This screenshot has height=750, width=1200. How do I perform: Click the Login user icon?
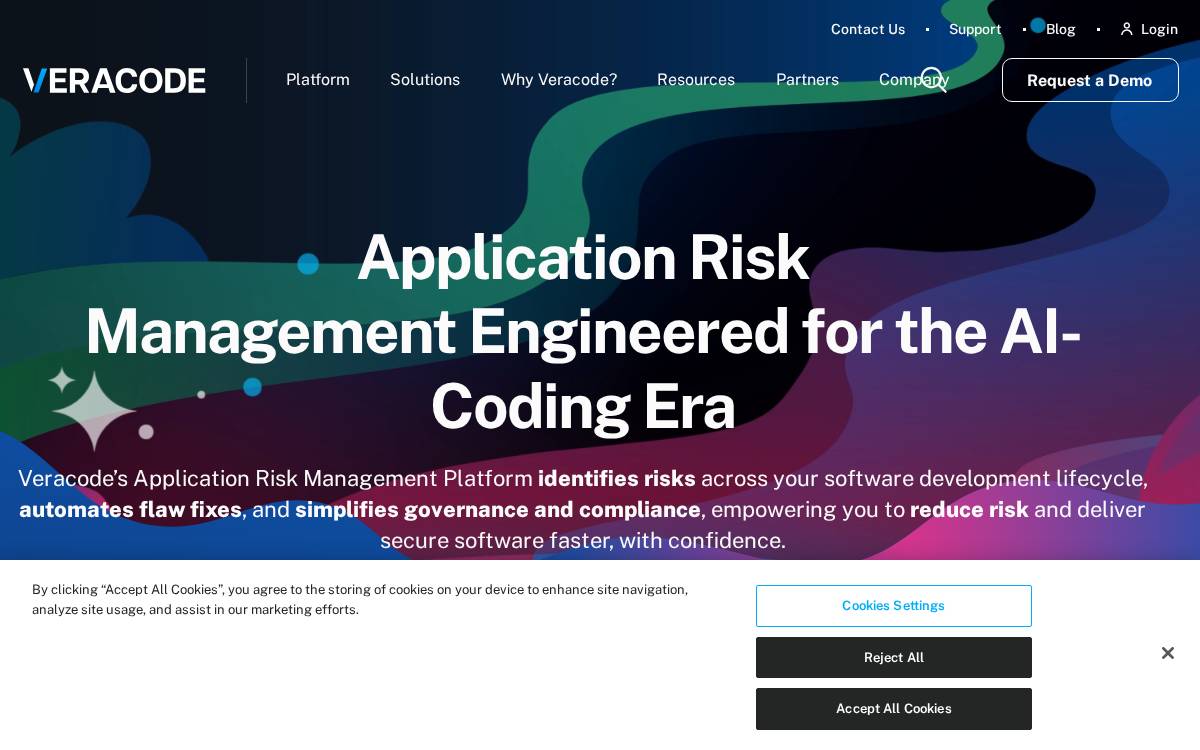(1127, 29)
